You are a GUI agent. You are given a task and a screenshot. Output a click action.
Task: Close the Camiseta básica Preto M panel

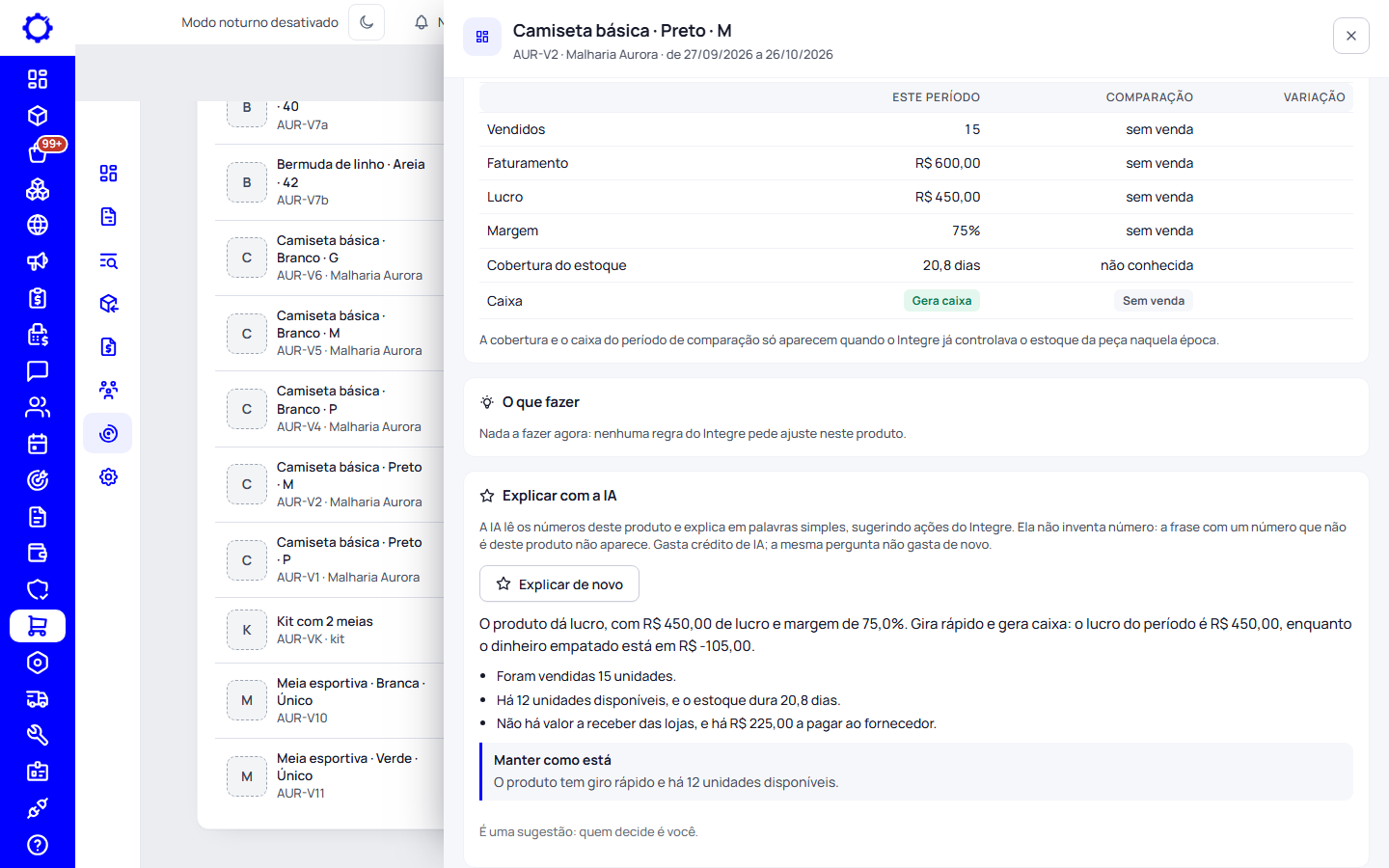(x=1351, y=36)
